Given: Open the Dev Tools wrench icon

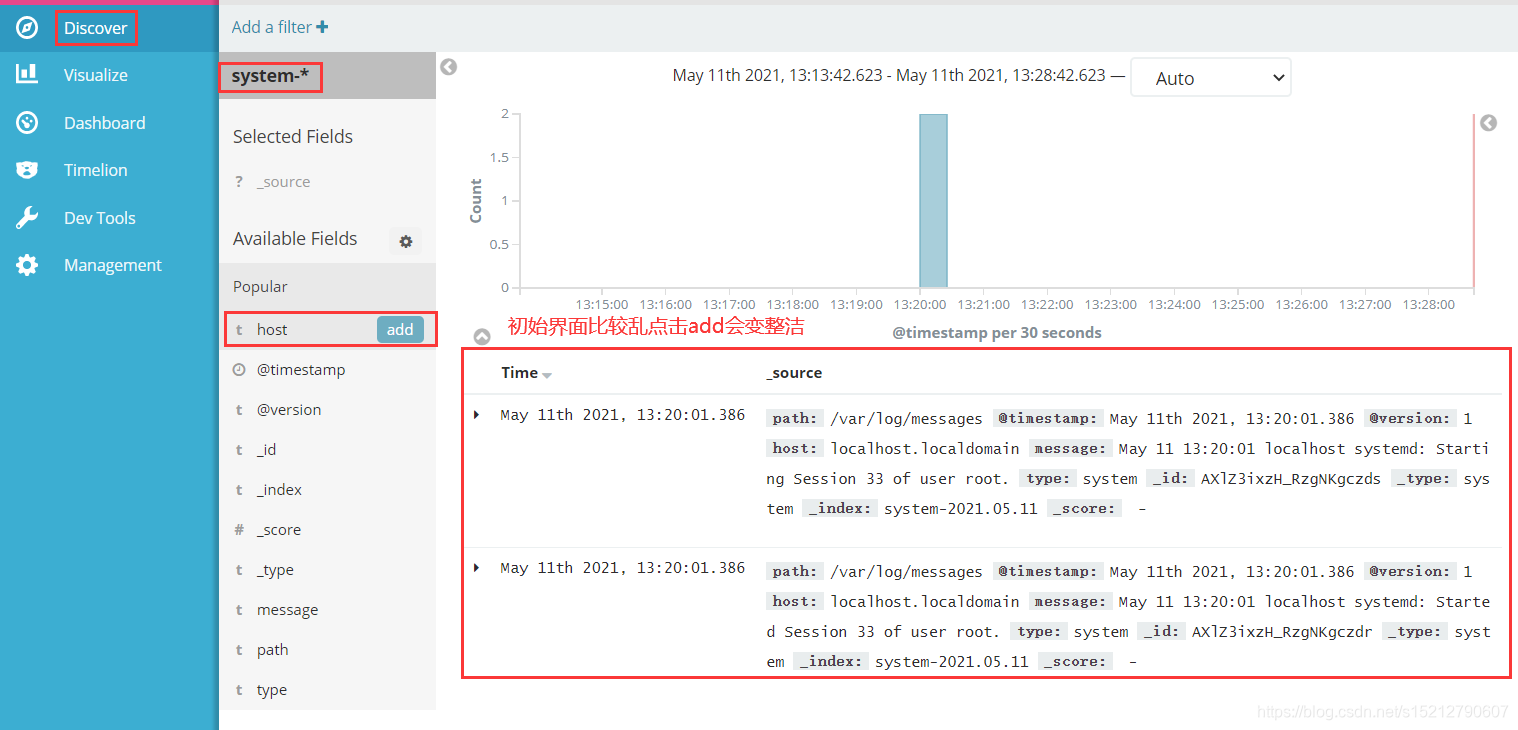Looking at the screenshot, I should [27, 218].
